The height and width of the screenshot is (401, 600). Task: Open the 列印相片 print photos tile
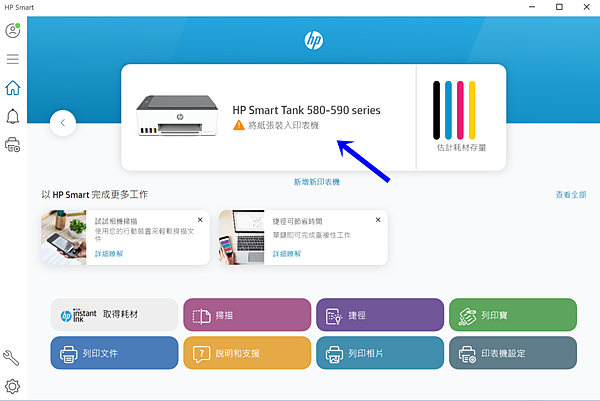(380, 353)
